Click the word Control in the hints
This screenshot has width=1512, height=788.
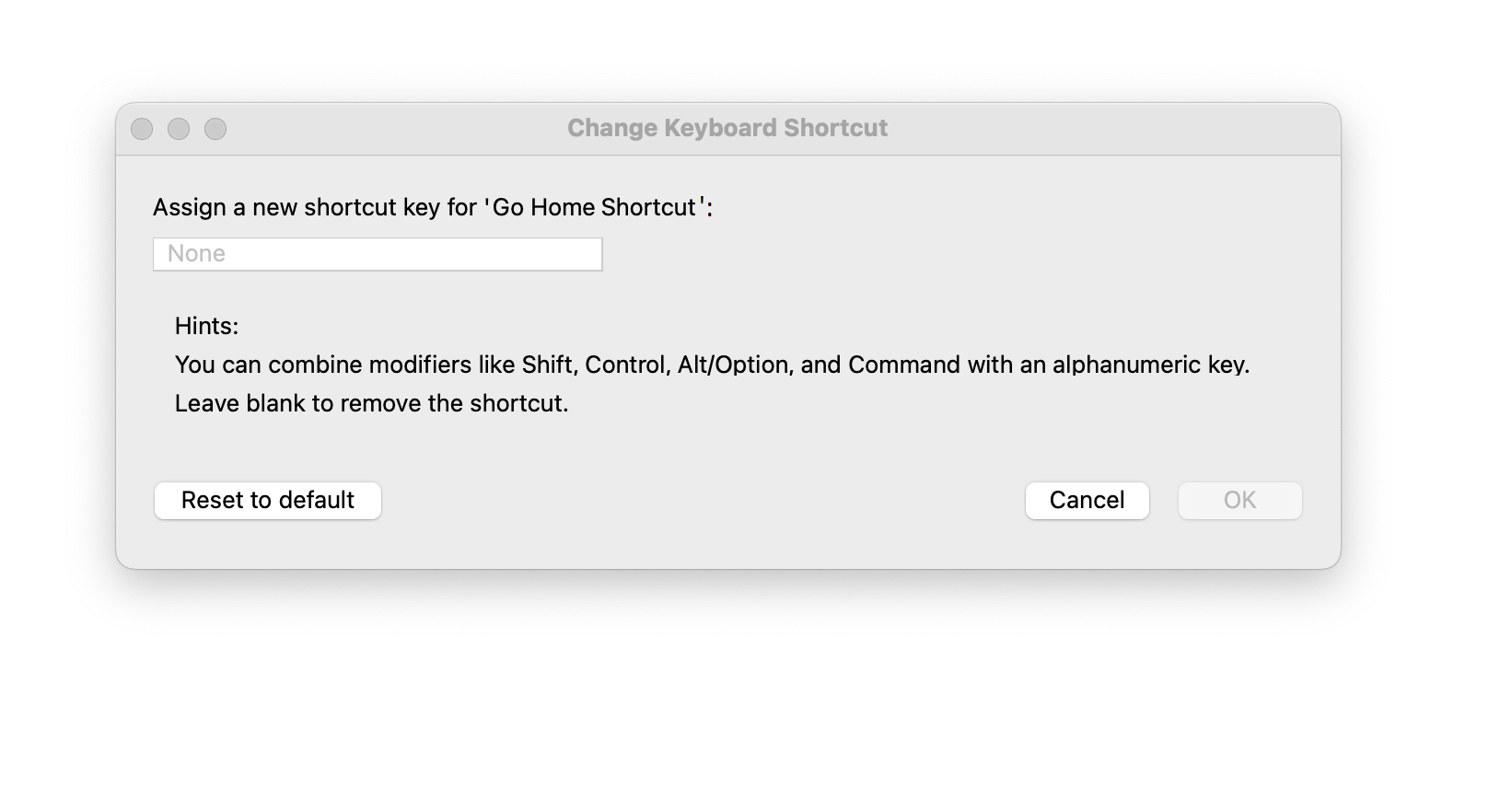click(625, 365)
